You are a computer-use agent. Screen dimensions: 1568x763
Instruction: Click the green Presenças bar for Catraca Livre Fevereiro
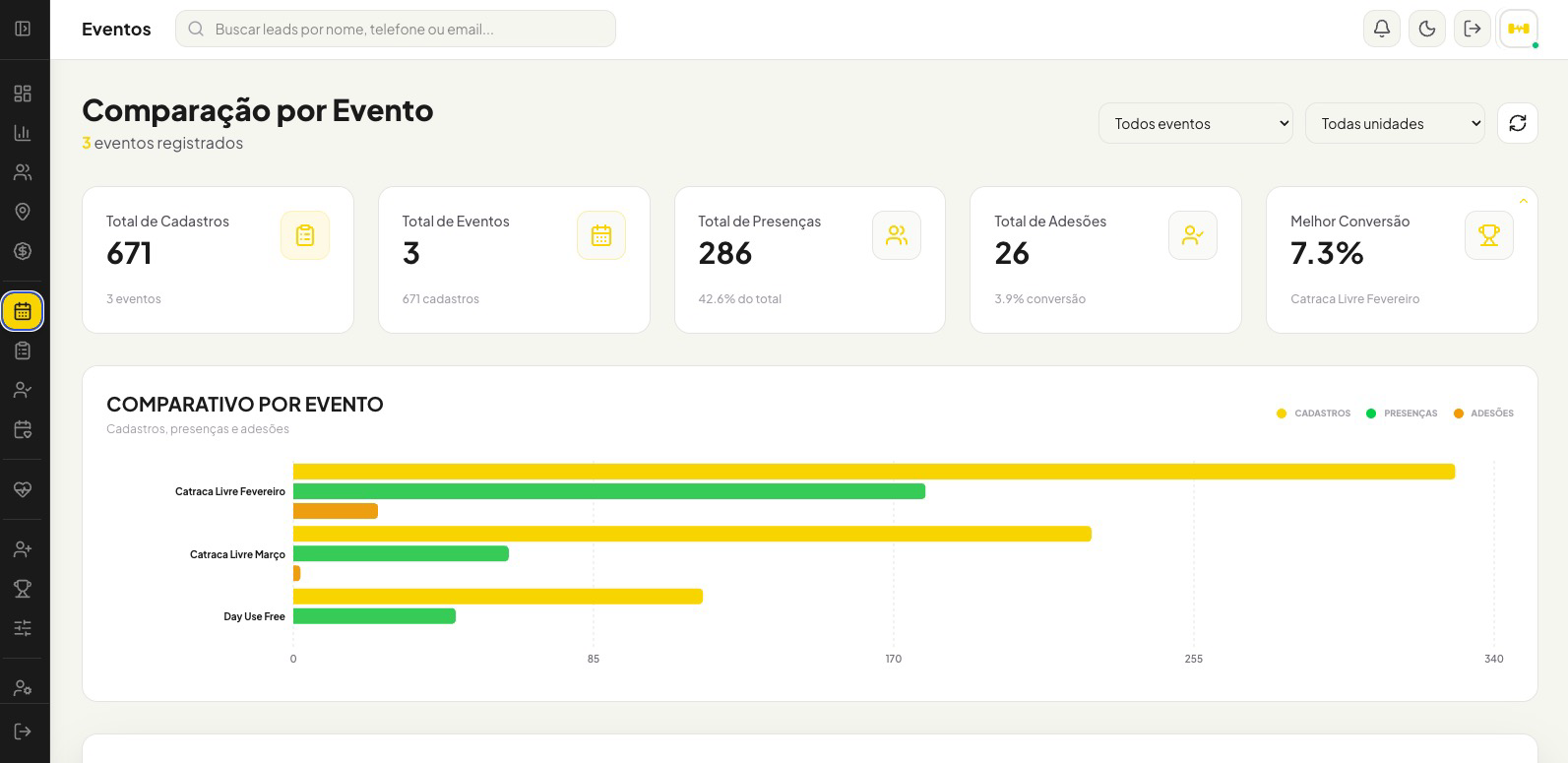pos(609,491)
